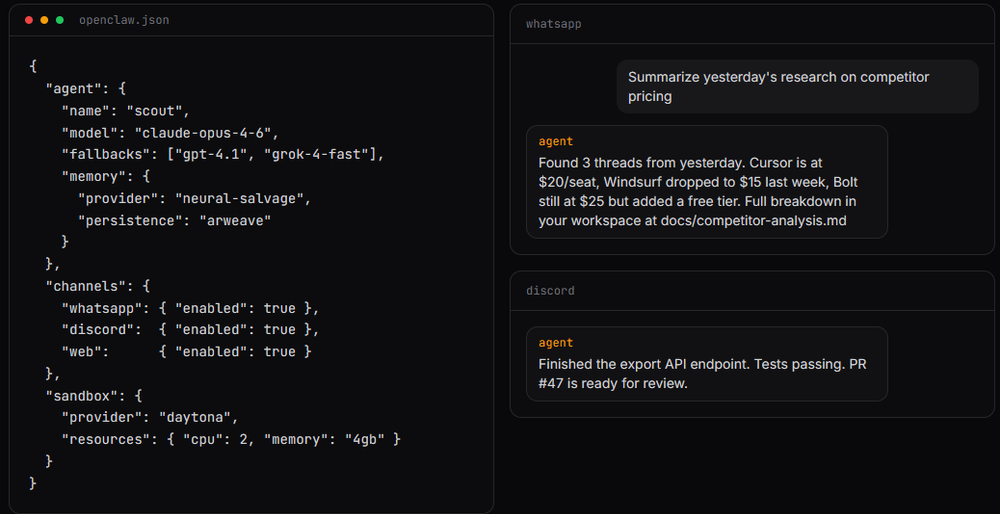Click the "discord" channel key in the JSON
This screenshot has width=1000, height=514.
click(x=98, y=330)
